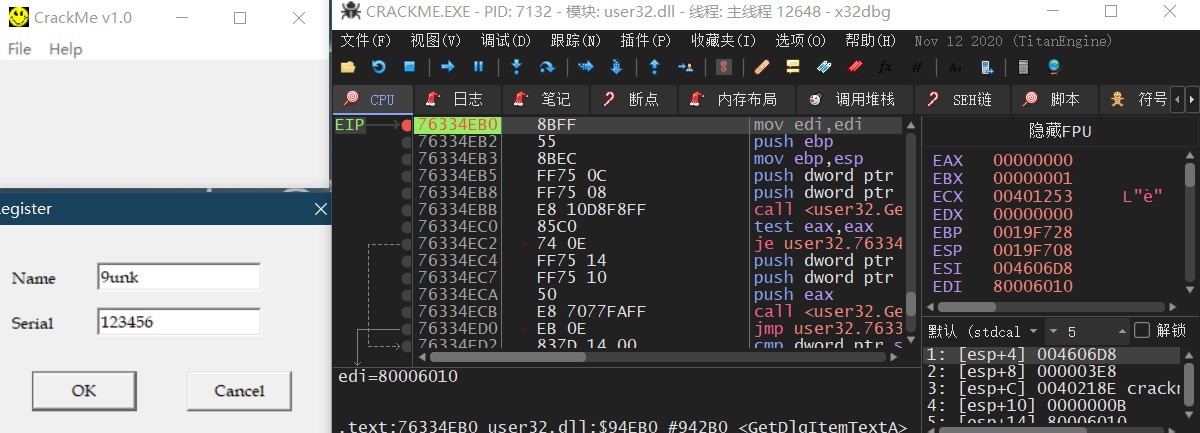This screenshot has height=433, width=1200.
Task: Click the Serial input field
Action: [x=179, y=322]
